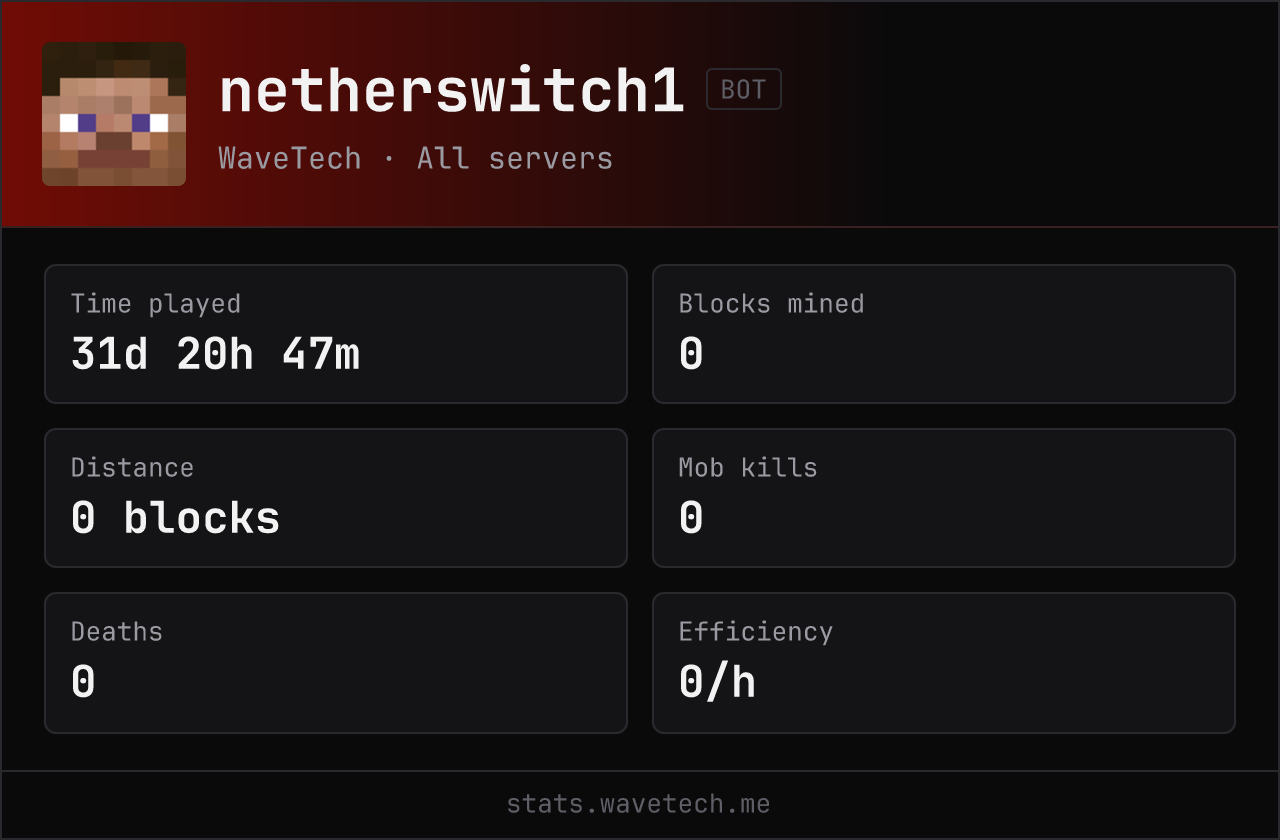Open the Distance stat card

point(336,498)
